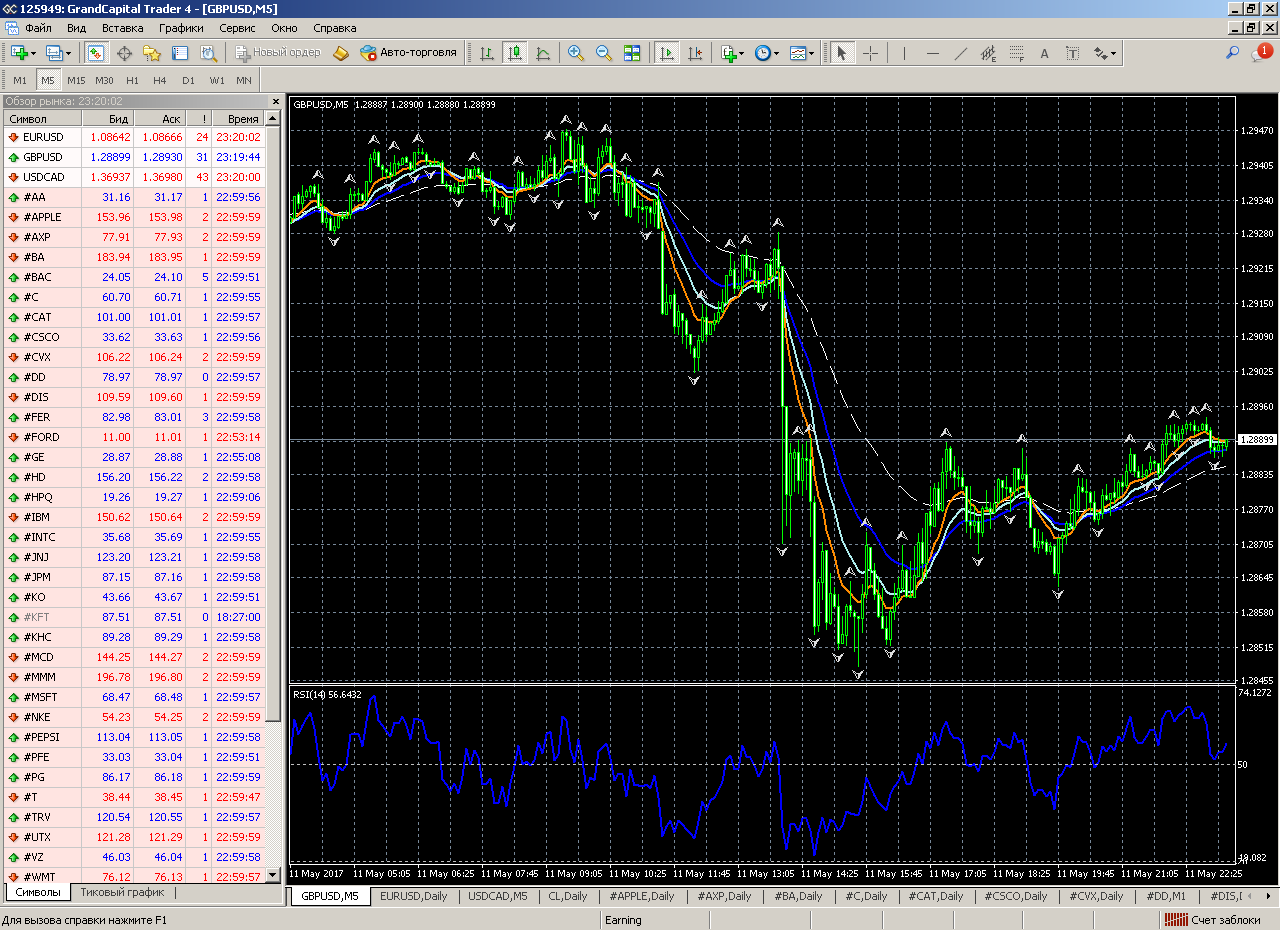Select the Fibonacci Retracement tool
The image size is (1280, 930).
(x=1017, y=53)
